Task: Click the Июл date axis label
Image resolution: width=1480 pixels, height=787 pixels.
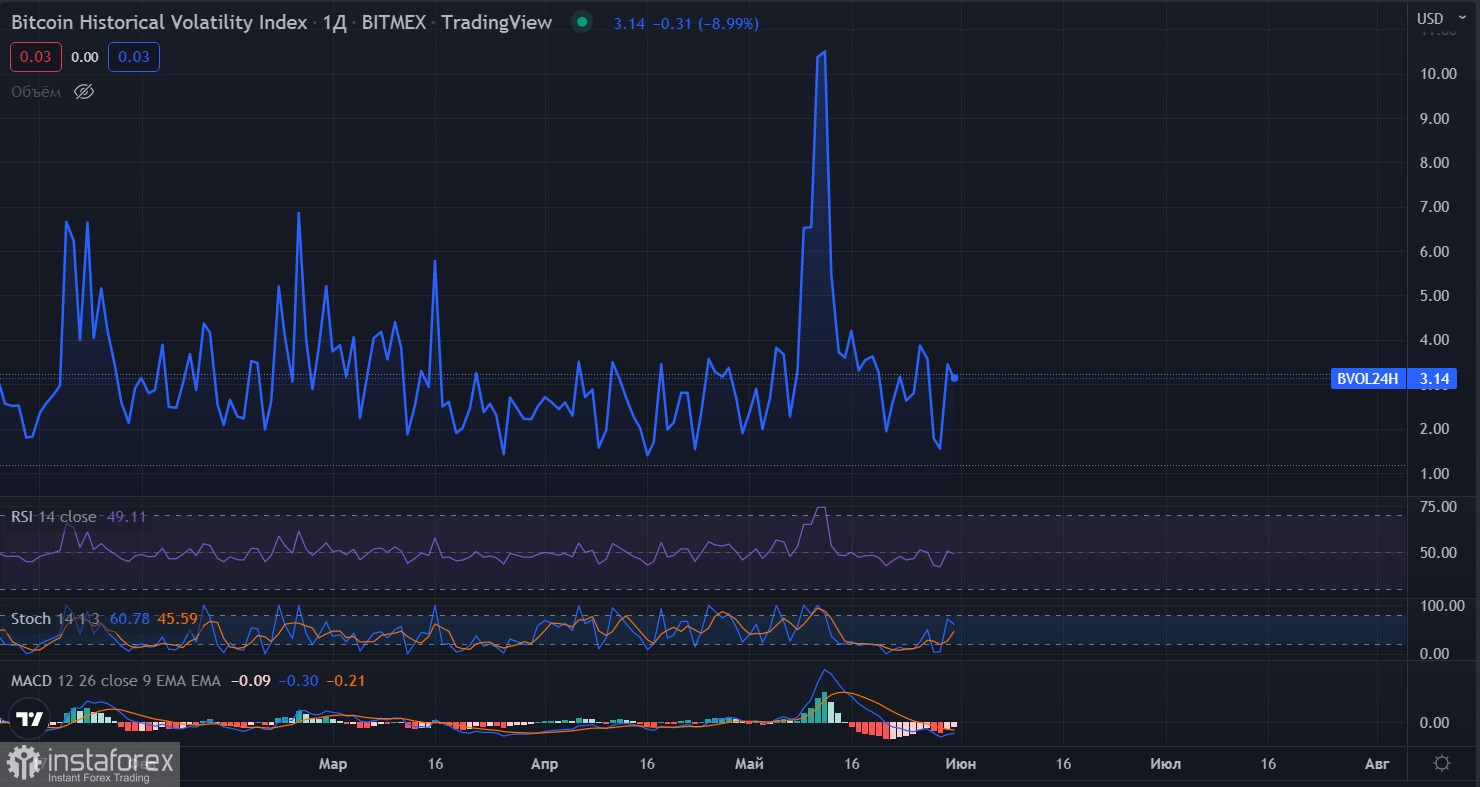Action: pos(1165,764)
